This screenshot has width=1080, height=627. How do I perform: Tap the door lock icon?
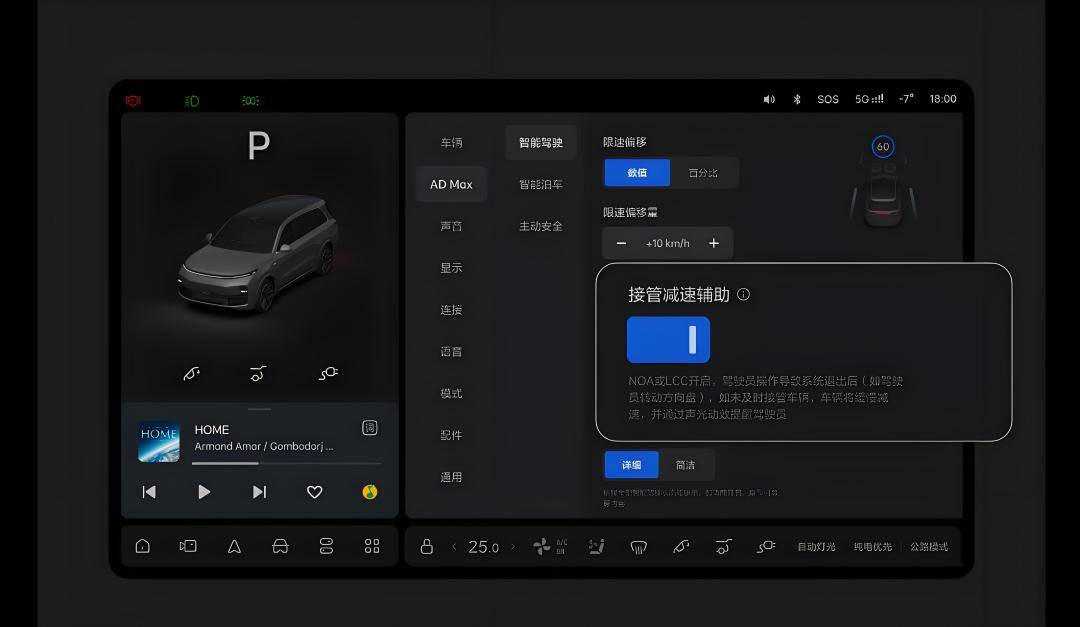coord(426,546)
